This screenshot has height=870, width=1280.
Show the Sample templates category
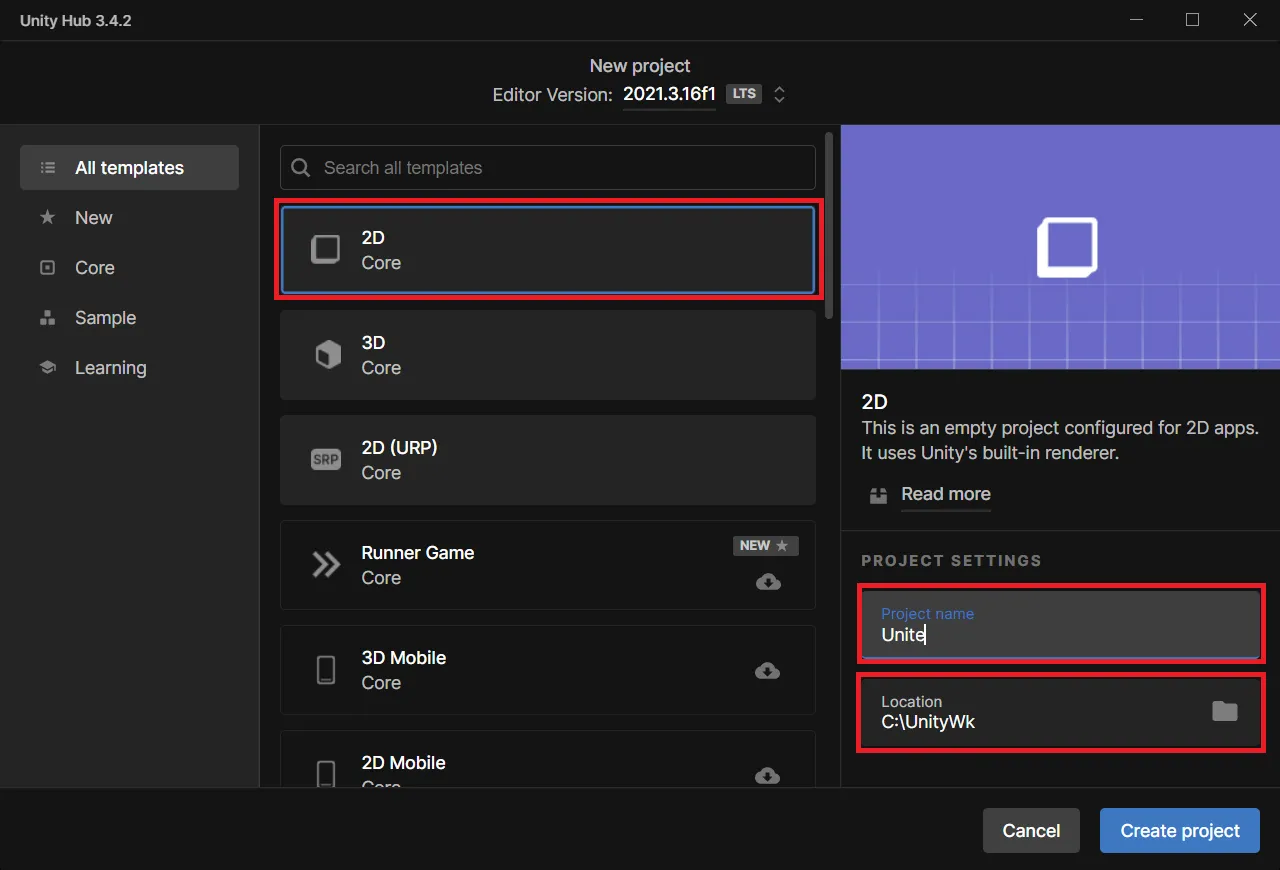105,318
